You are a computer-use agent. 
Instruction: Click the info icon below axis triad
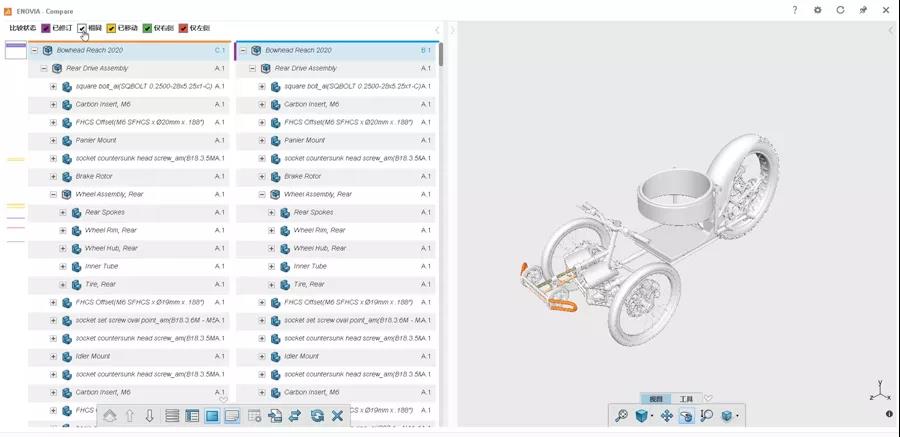click(889, 413)
